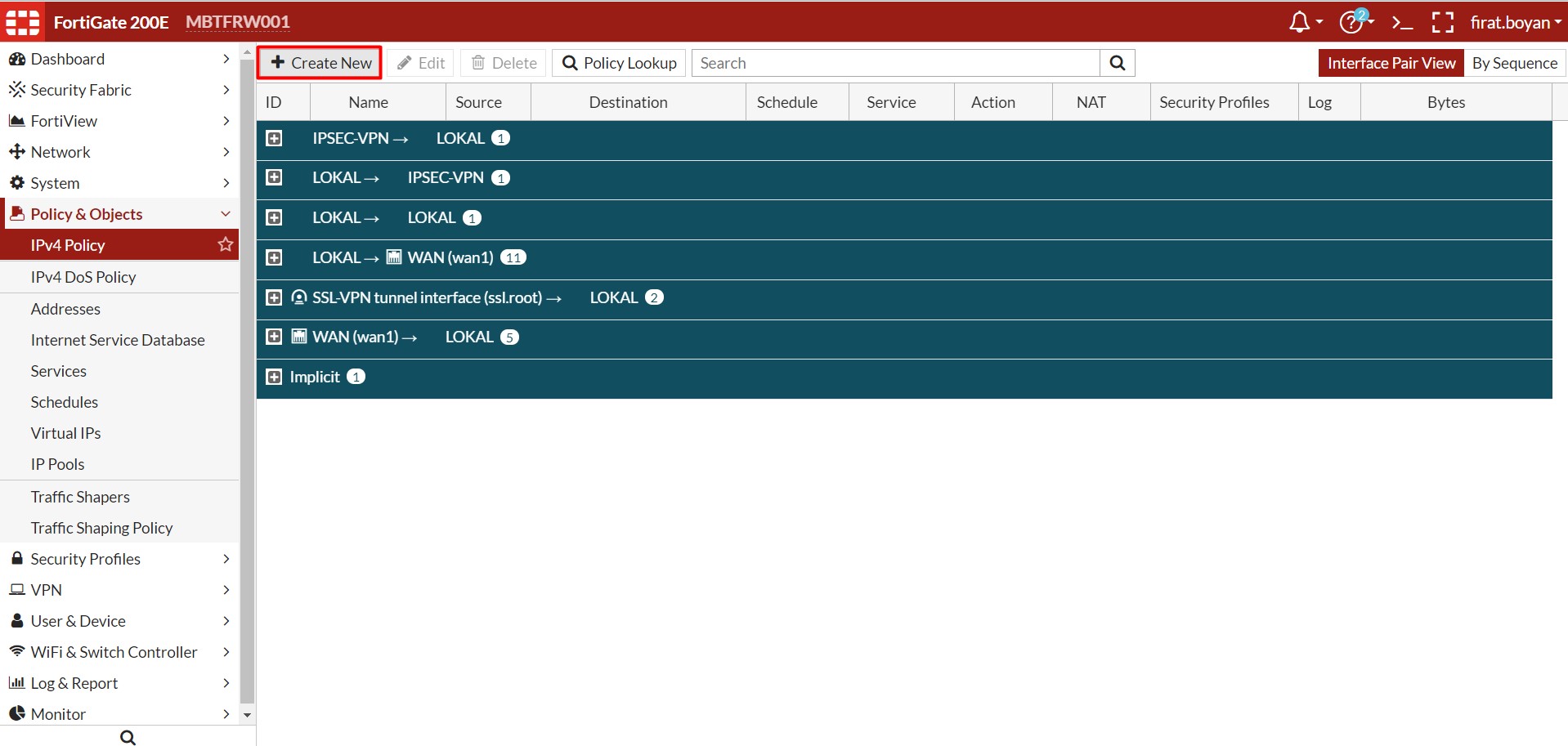This screenshot has width=1568, height=746.
Task: Open Traffic Shapers page
Action: coord(119,497)
